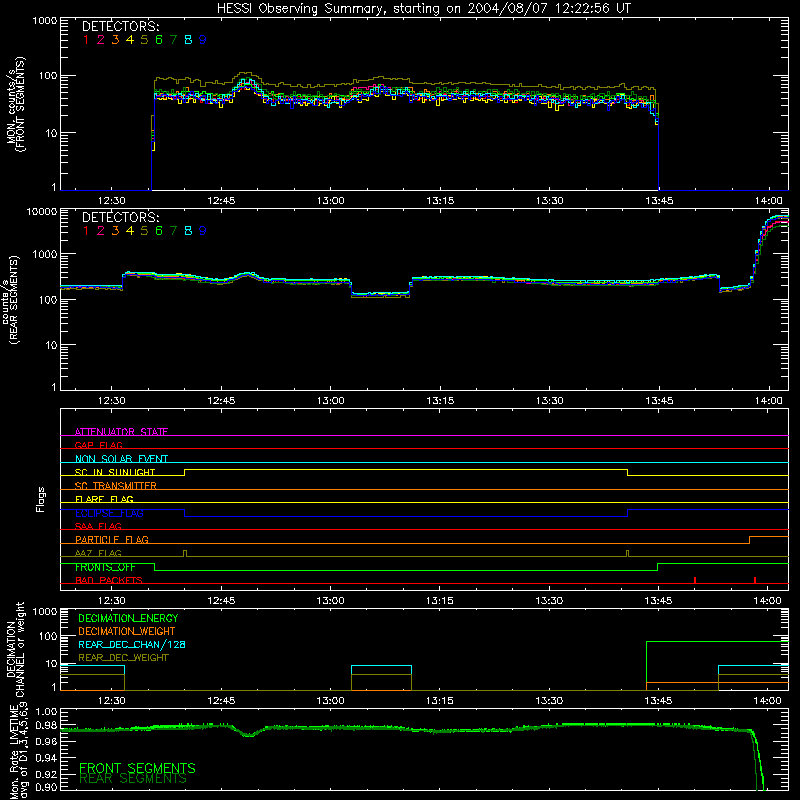The height and width of the screenshot is (800, 800).
Task: Click DETECTORS: label in the rear segments plot
Action: (x=120, y=218)
